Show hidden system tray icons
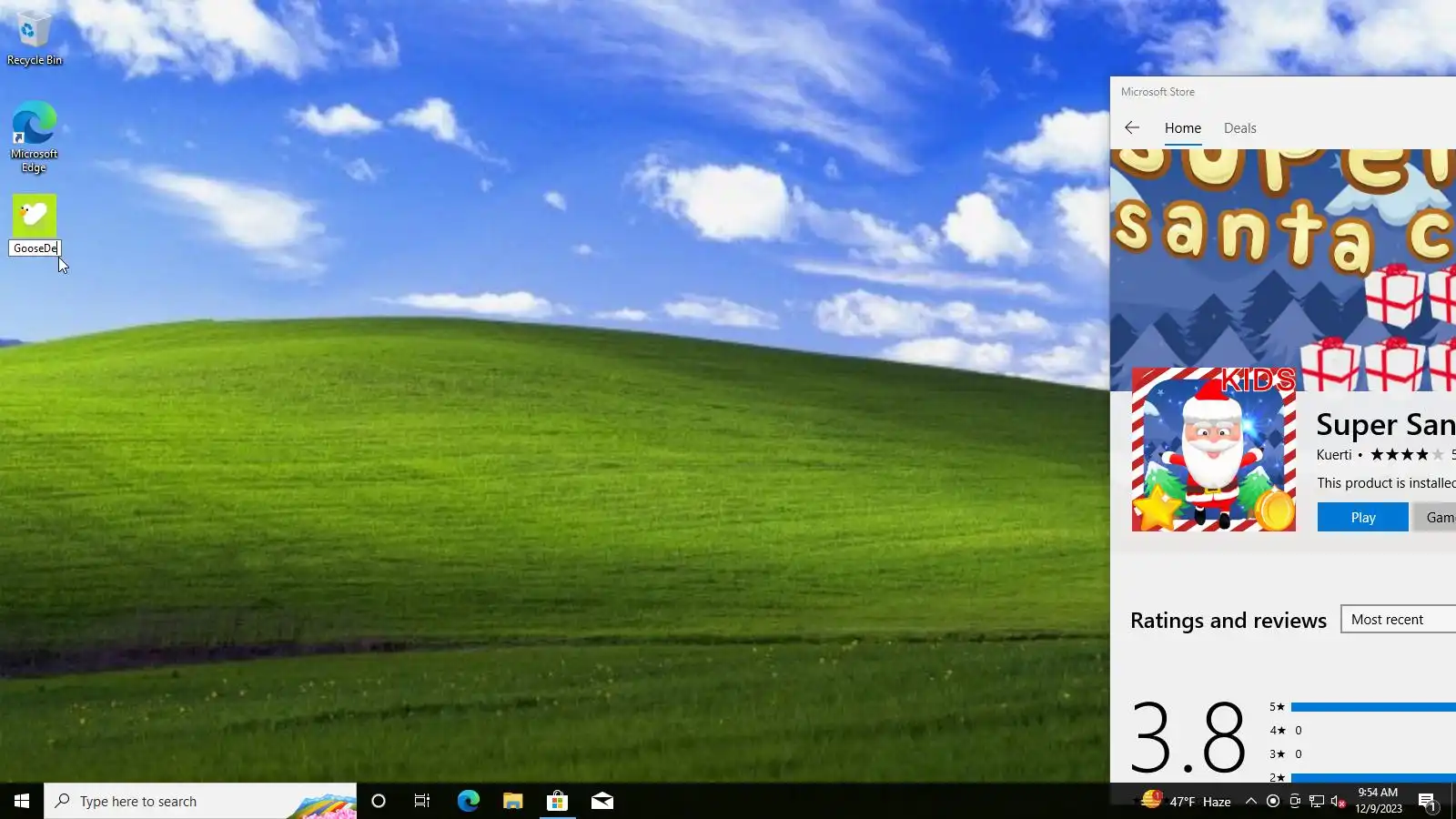 [x=1251, y=801]
